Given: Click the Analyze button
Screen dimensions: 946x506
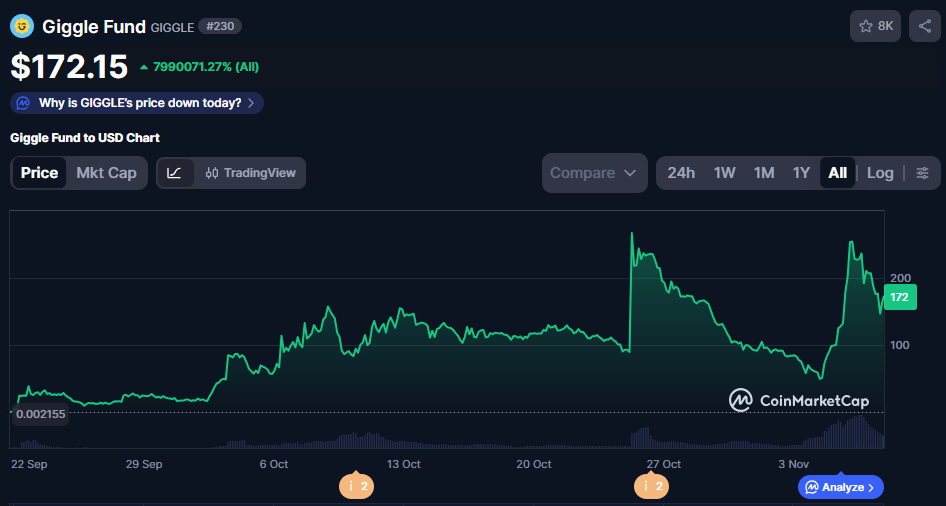Looking at the screenshot, I should coord(840,487).
